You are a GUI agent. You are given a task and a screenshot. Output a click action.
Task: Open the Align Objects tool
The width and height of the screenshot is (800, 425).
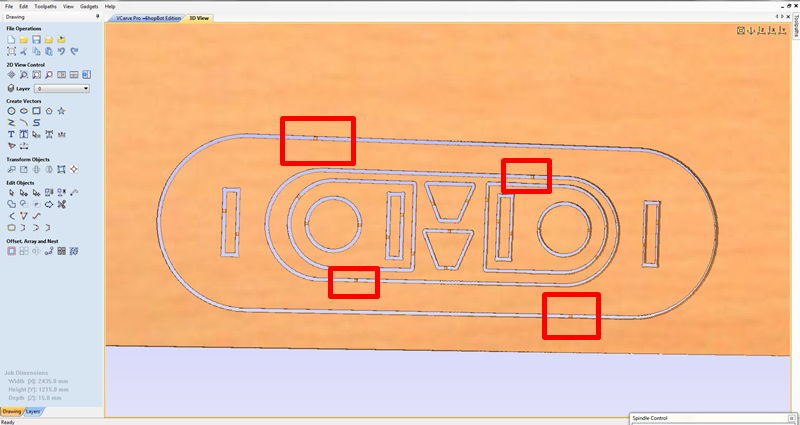(x=74, y=169)
